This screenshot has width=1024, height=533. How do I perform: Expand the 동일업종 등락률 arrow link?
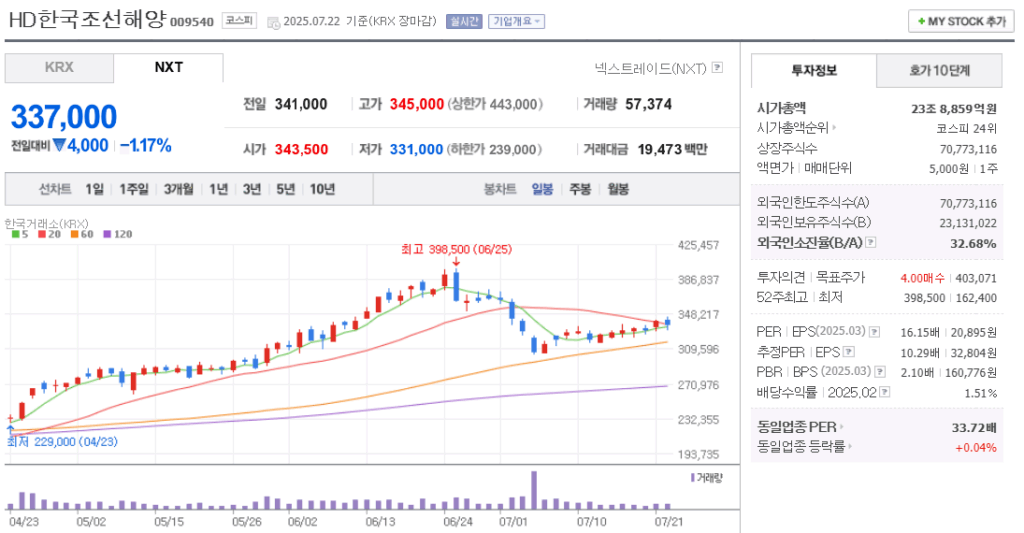[850, 447]
